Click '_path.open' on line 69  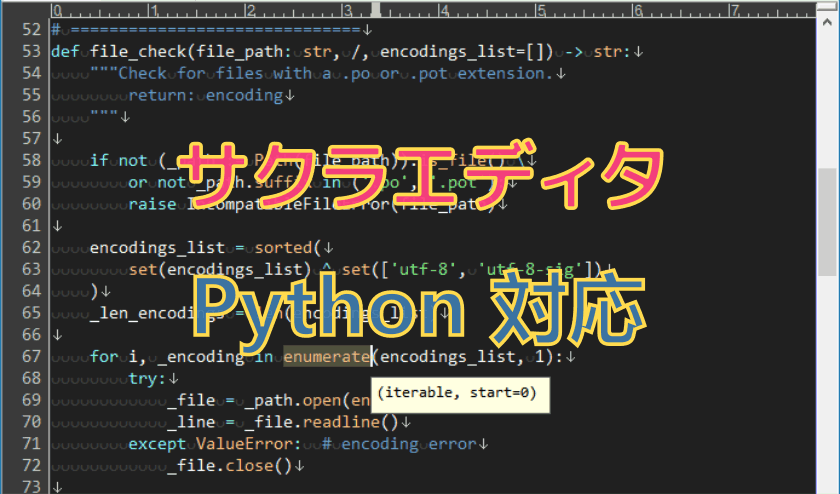(x=293, y=400)
